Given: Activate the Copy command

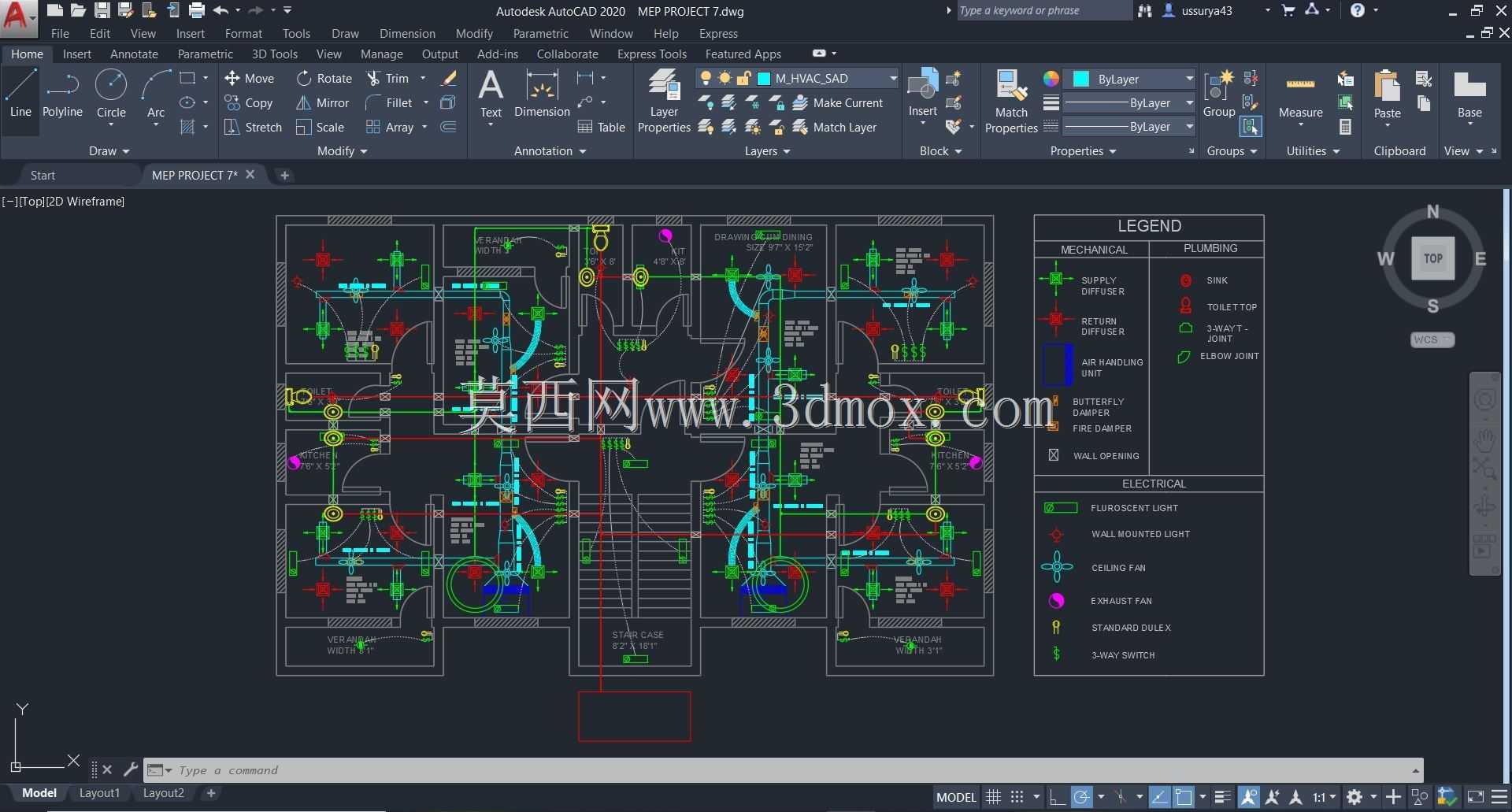Looking at the screenshot, I should (249, 102).
